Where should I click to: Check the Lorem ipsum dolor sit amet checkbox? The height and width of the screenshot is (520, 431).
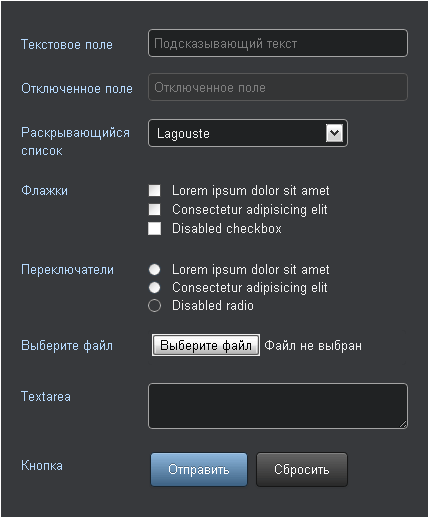(x=154, y=191)
